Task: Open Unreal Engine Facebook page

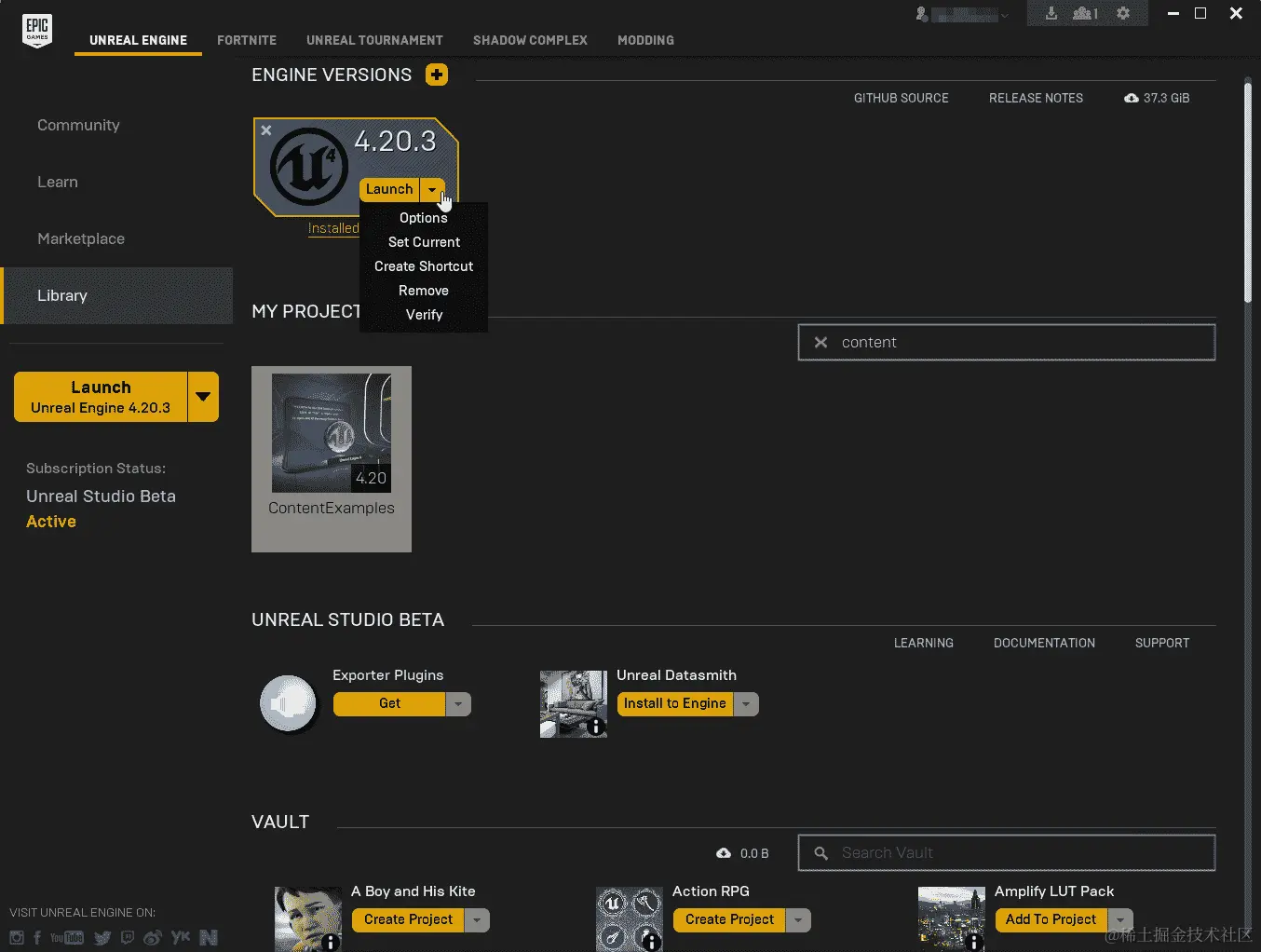Action: click(37, 937)
